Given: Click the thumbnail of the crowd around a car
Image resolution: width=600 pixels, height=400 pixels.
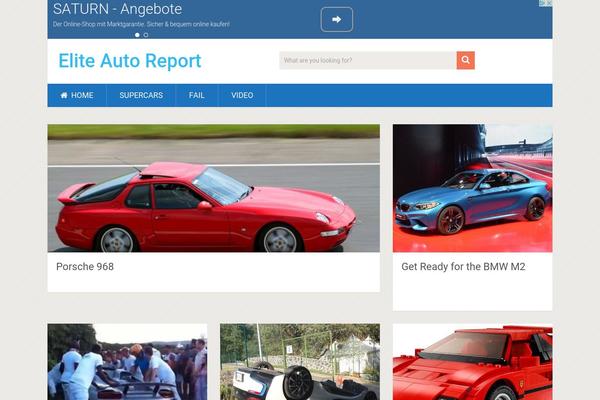Looking at the screenshot, I should click(x=127, y=362).
